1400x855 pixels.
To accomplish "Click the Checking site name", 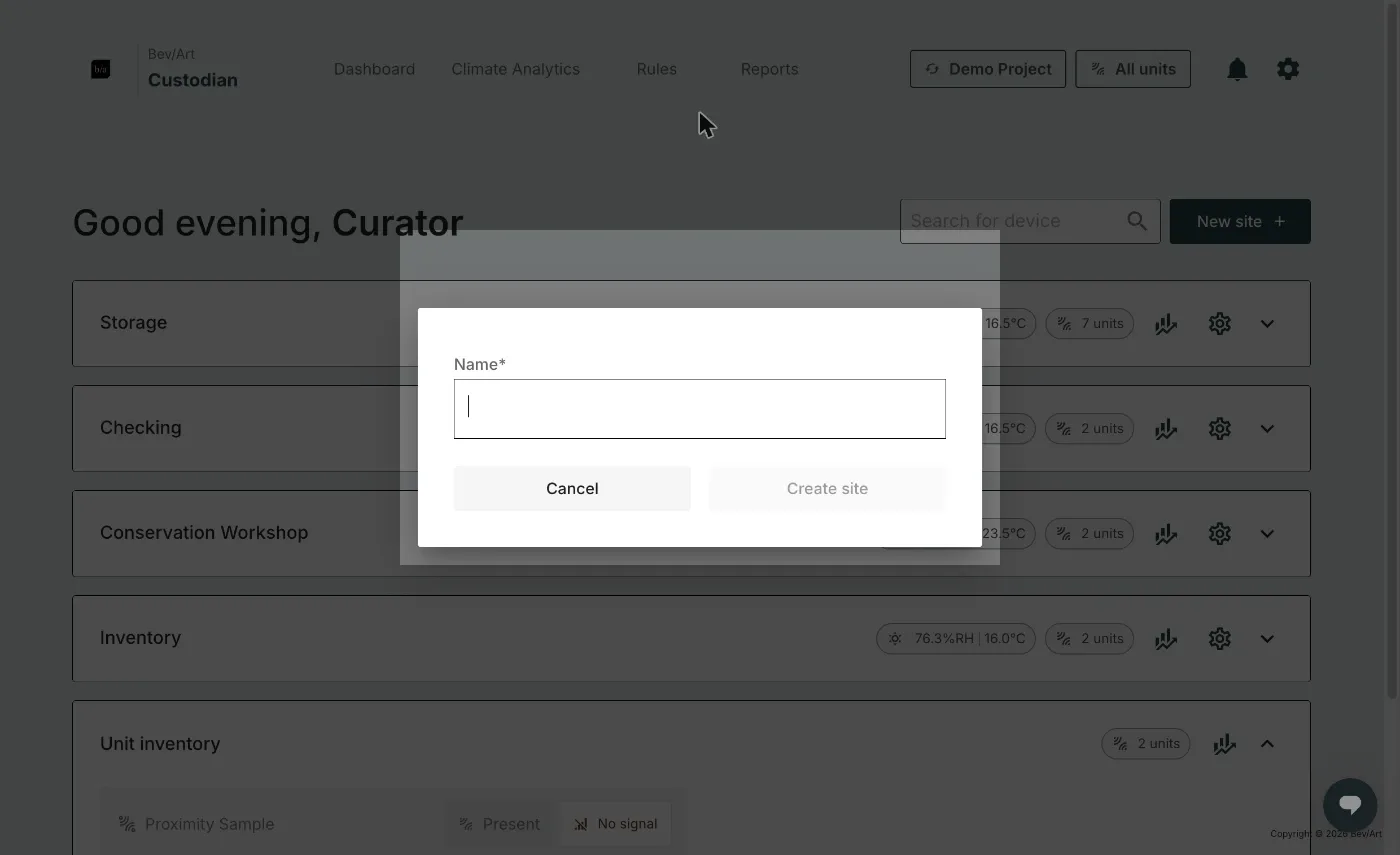I will tap(141, 428).
